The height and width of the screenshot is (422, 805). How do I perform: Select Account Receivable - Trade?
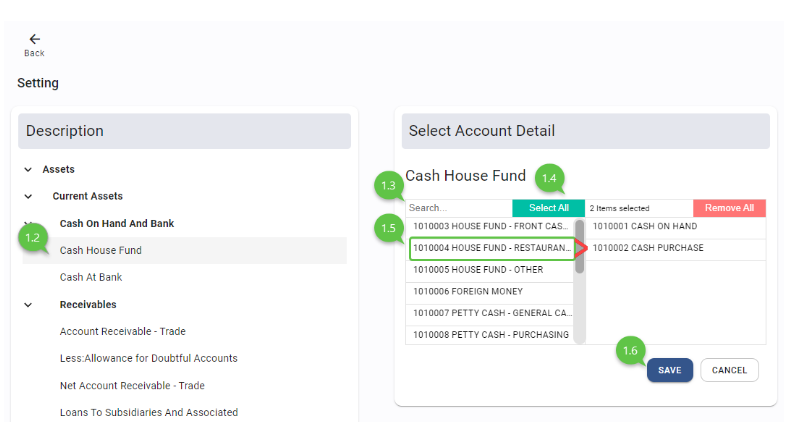pos(122,332)
